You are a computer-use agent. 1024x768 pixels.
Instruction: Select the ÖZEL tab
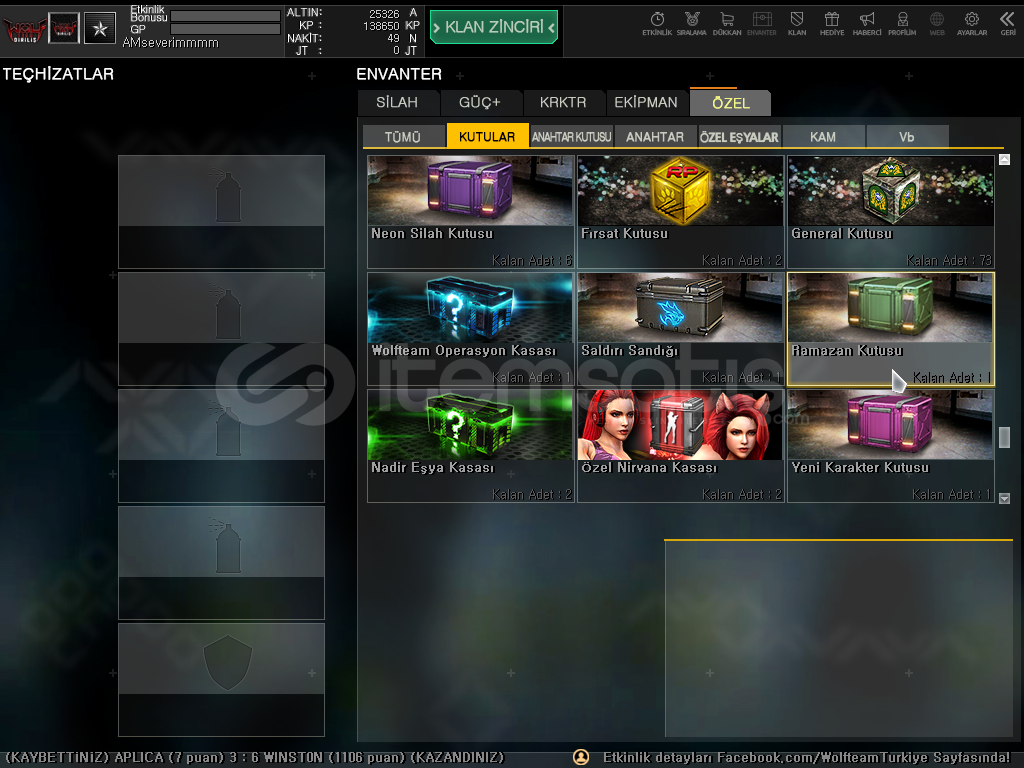[730, 103]
